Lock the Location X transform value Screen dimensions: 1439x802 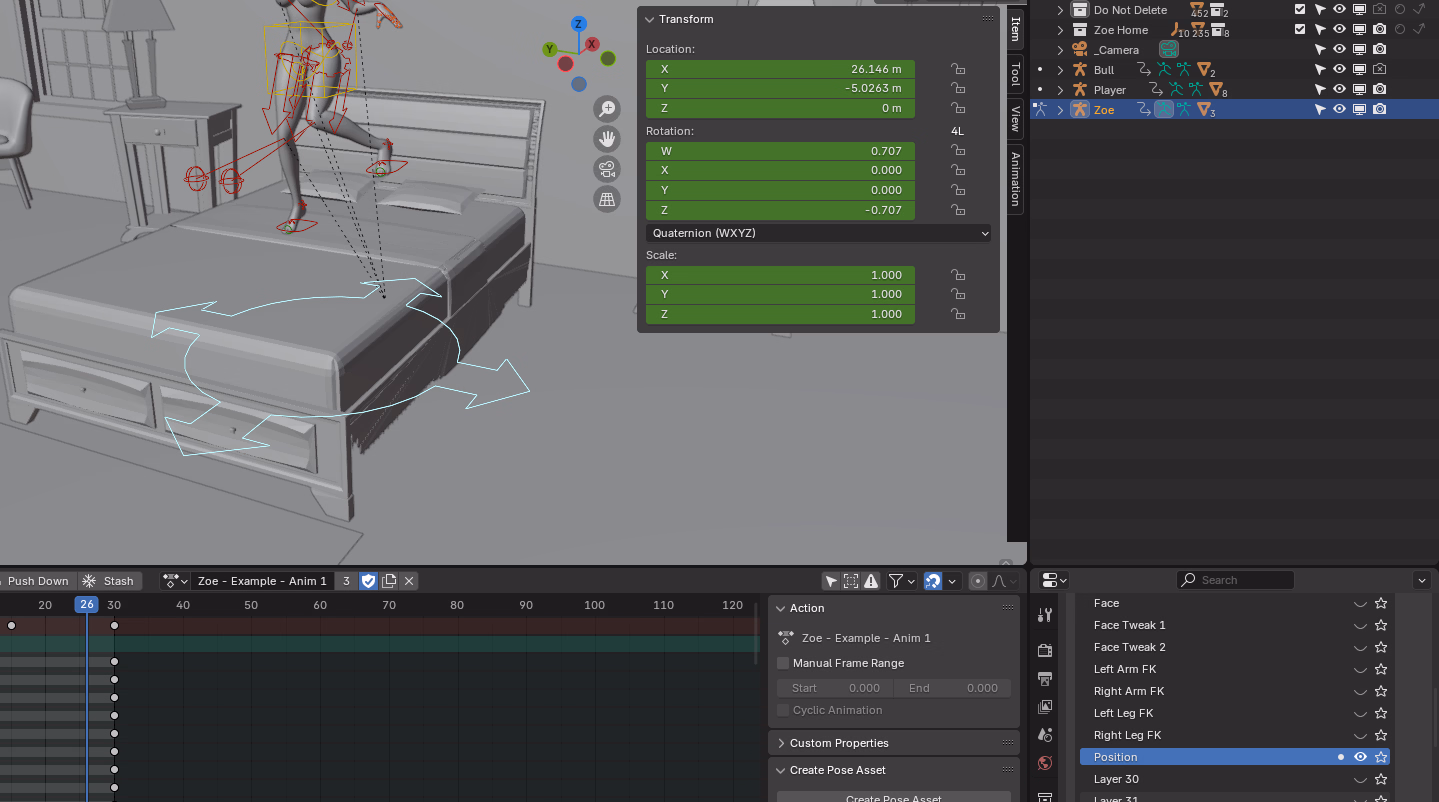point(957,69)
